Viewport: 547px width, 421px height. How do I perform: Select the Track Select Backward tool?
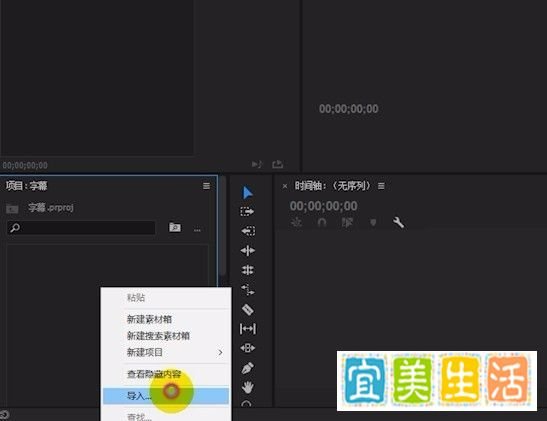click(248, 231)
